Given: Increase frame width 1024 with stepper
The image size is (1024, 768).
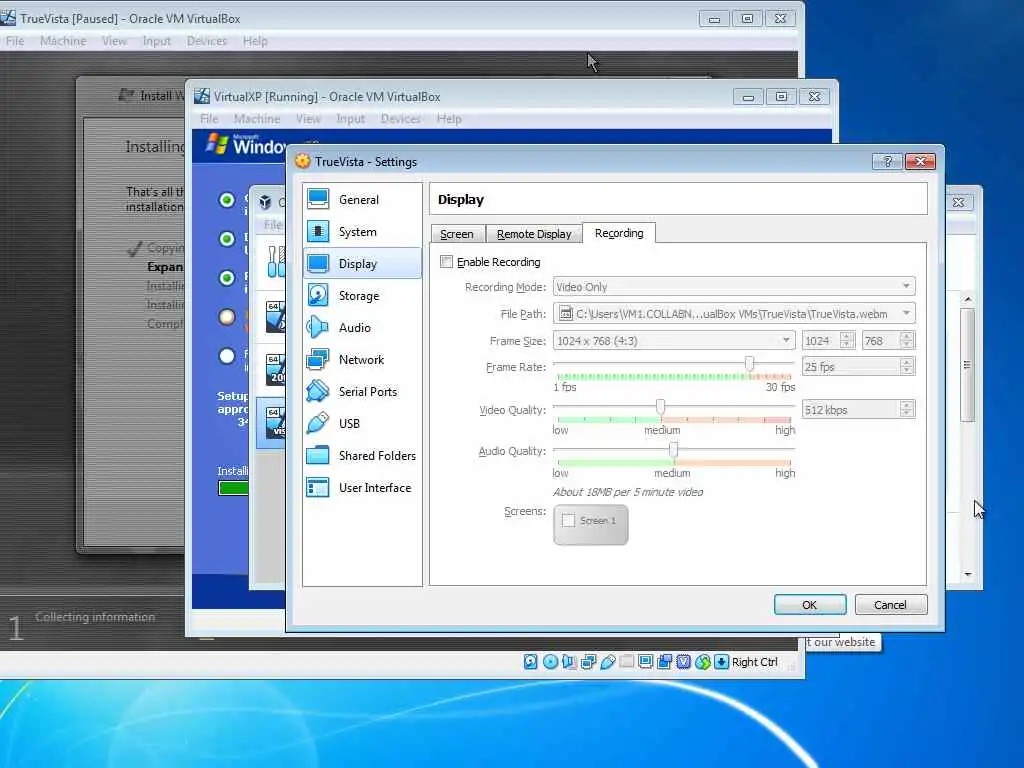Looking at the screenshot, I should click(x=847, y=336).
